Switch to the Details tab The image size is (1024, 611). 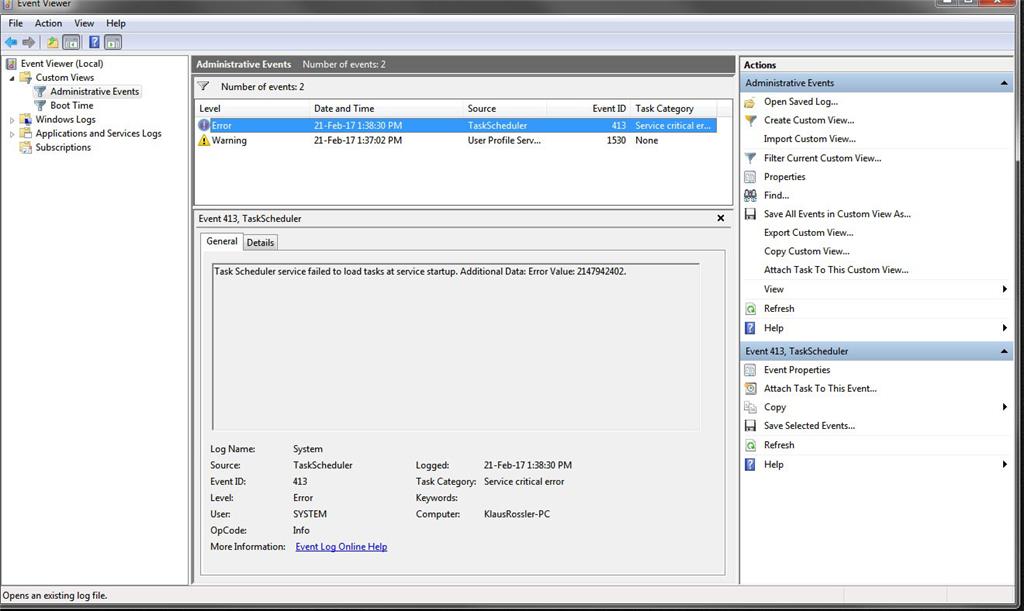(260, 242)
